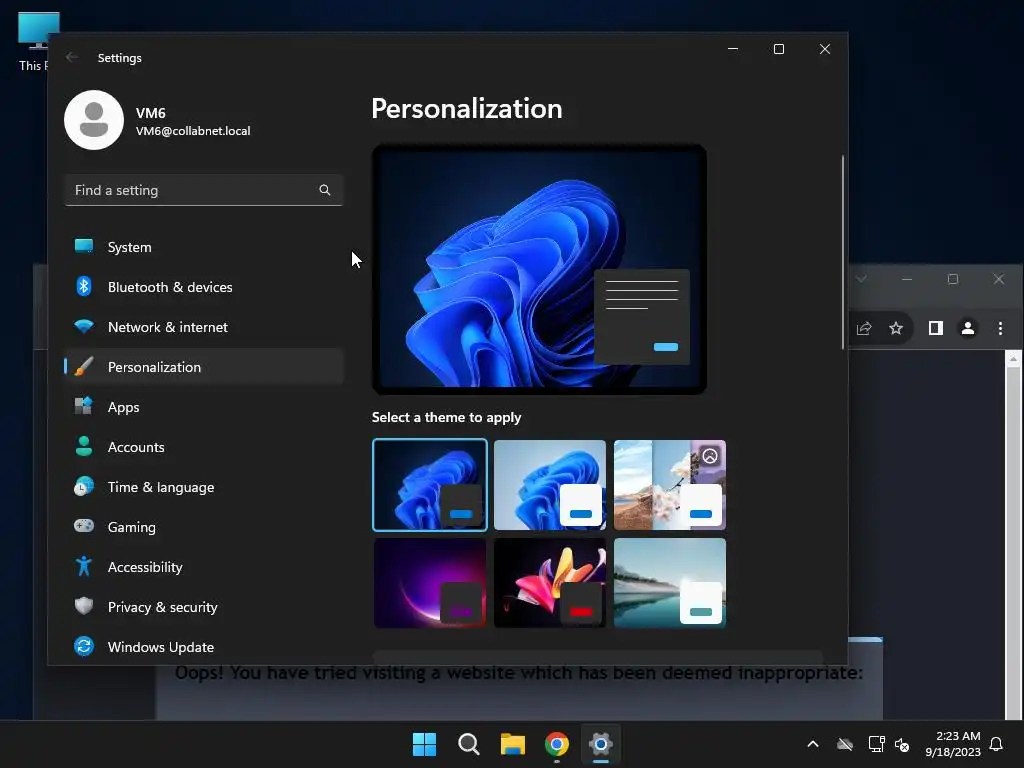Click the cloud sync tray icon
This screenshot has height=768, width=1024.
tap(845, 744)
